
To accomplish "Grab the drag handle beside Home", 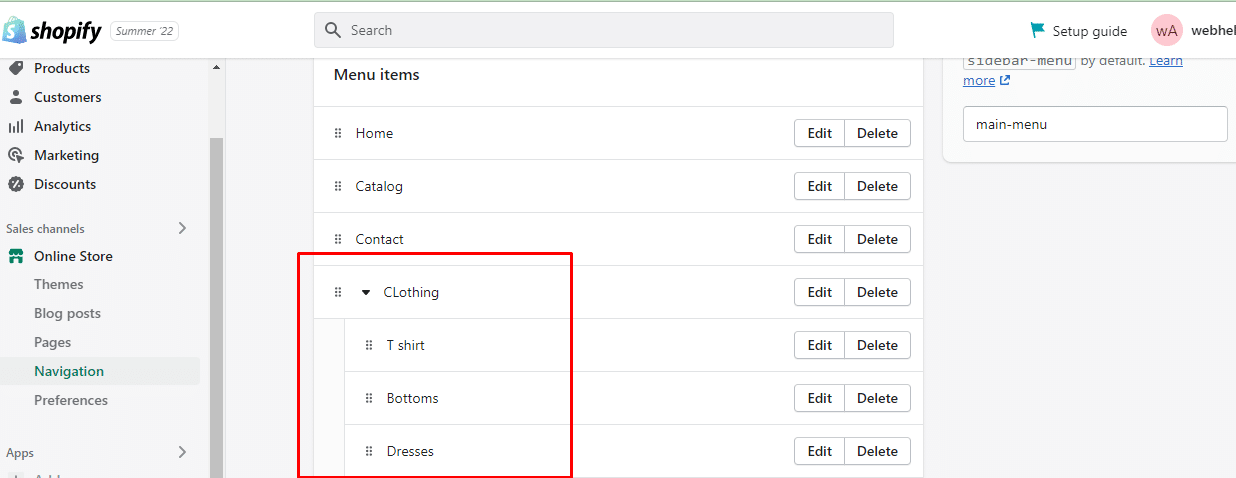I will pos(338,133).
